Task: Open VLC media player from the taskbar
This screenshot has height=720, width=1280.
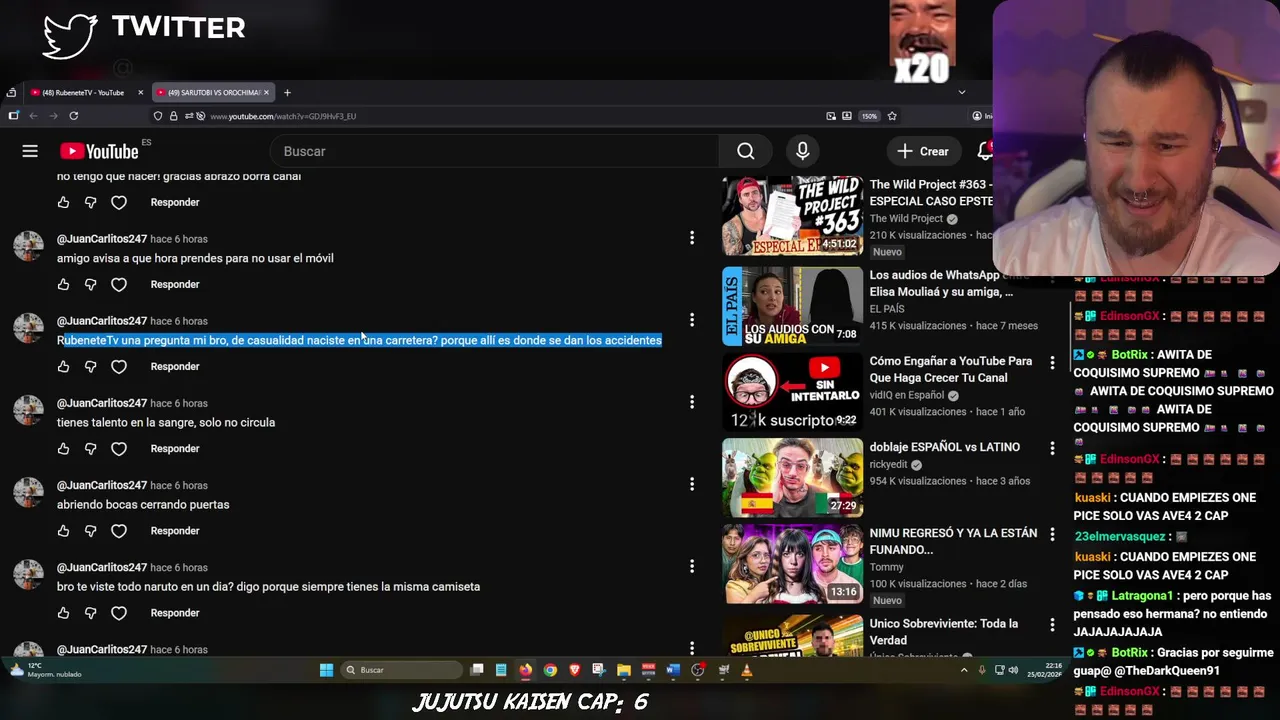Action: [747, 670]
